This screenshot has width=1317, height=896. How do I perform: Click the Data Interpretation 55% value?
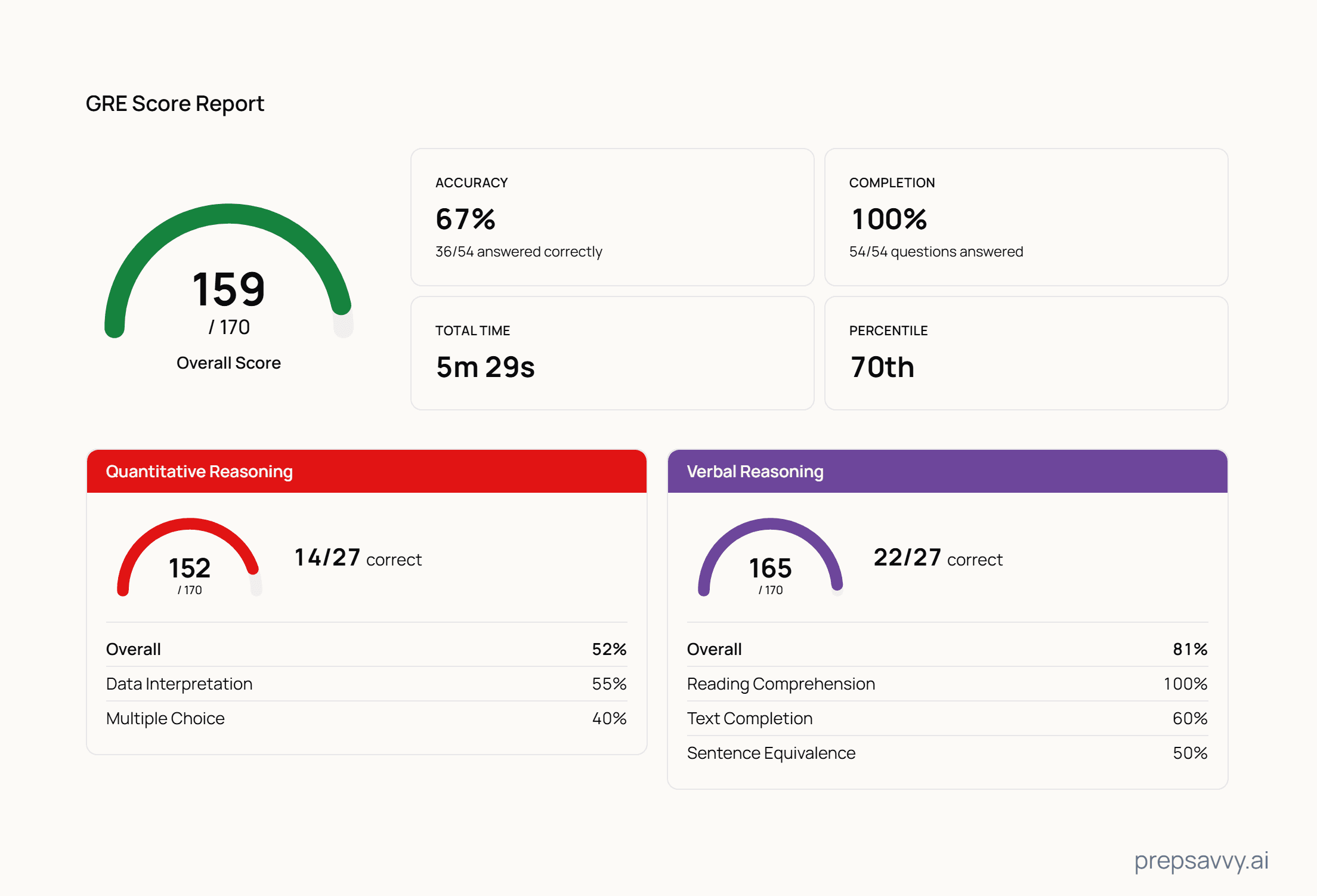click(x=610, y=684)
